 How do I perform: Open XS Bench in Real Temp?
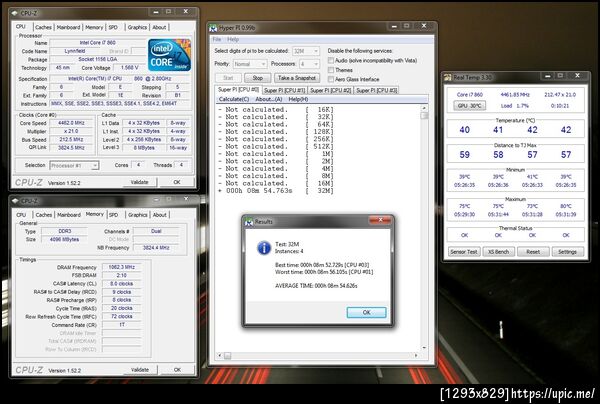pos(498,252)
